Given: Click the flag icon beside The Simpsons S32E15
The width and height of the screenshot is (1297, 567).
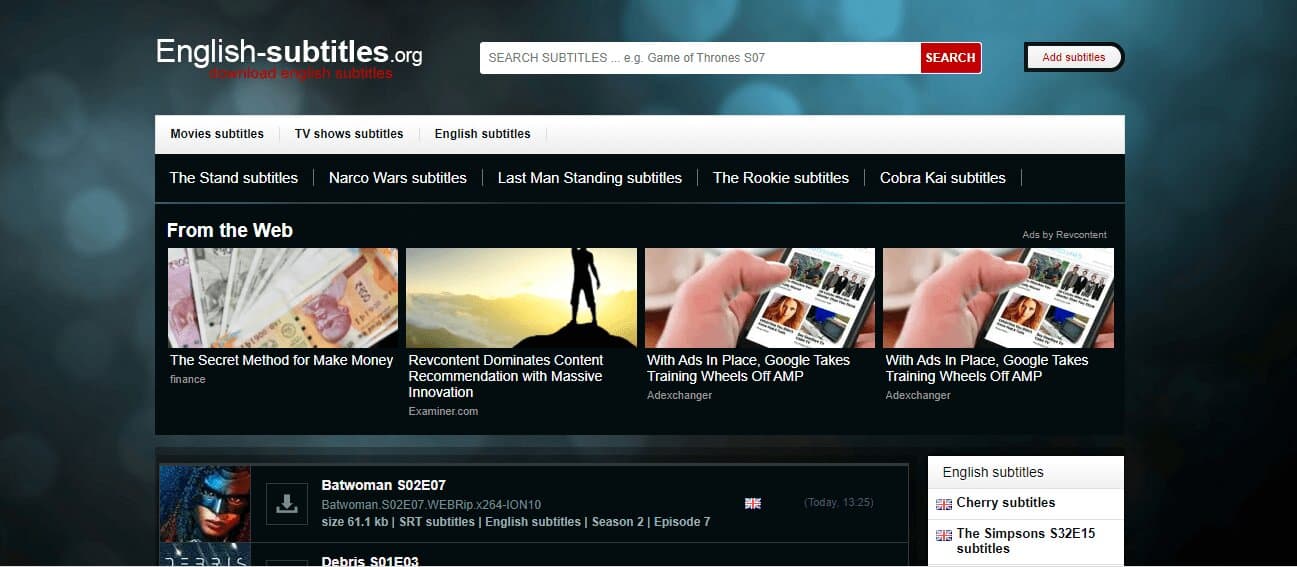Looking at the screenshot, I should (x=944, y=536).
